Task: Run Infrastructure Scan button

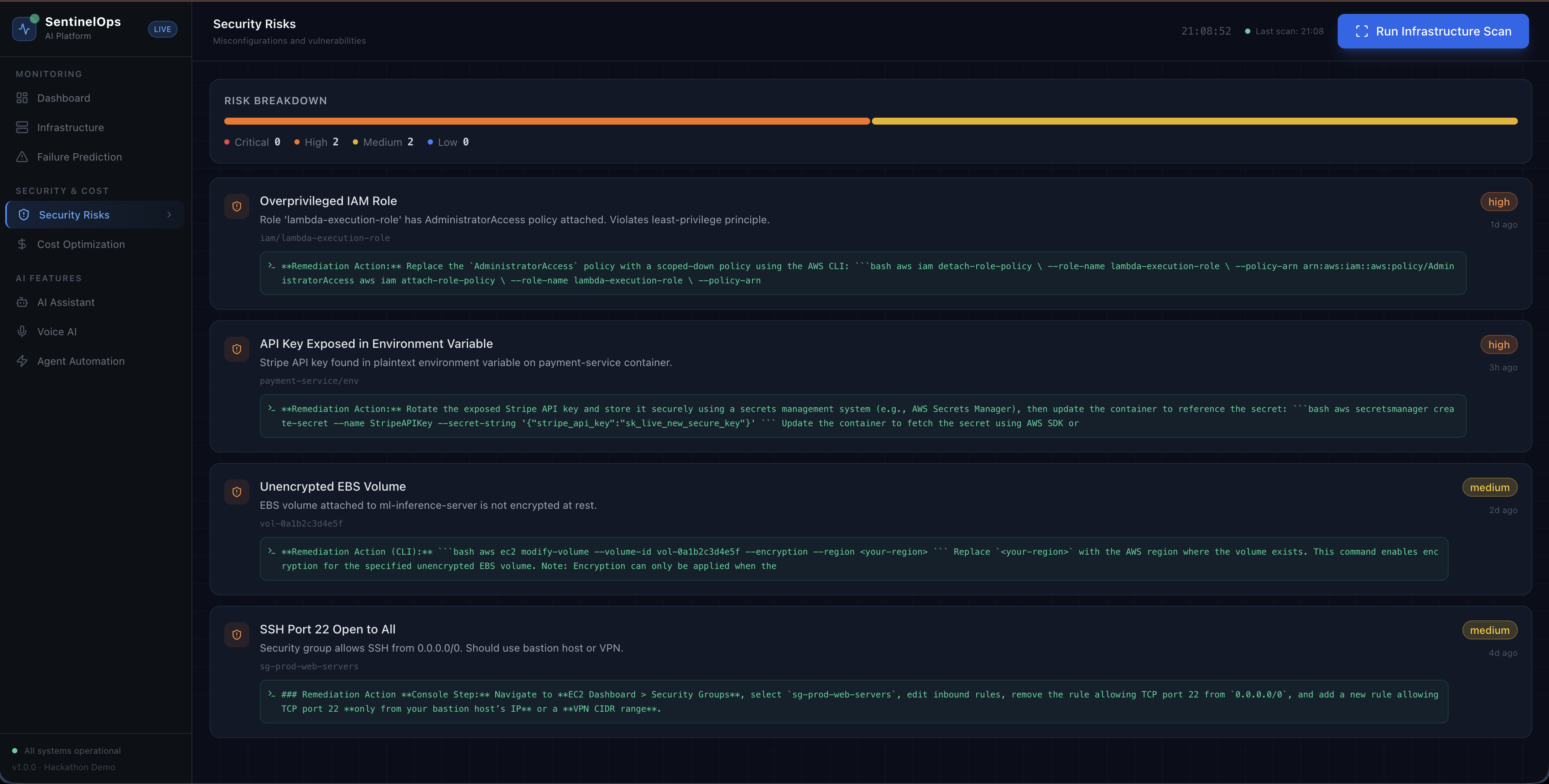Action: click(x=1433, y=31)
